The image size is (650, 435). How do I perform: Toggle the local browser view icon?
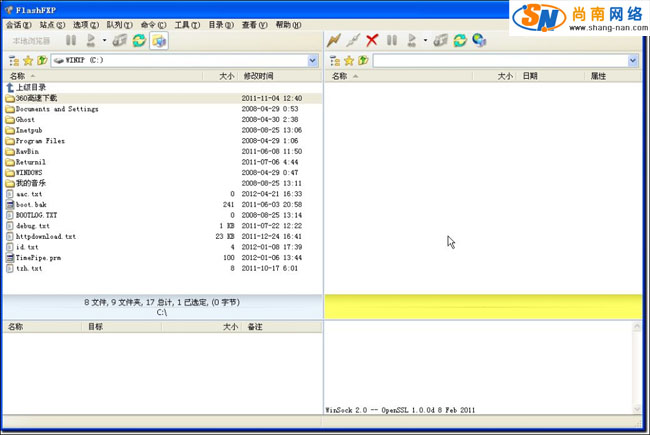coord(159,41)
